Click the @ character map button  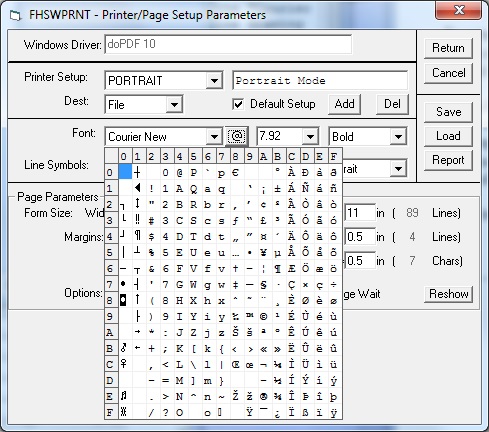(237, 136)
